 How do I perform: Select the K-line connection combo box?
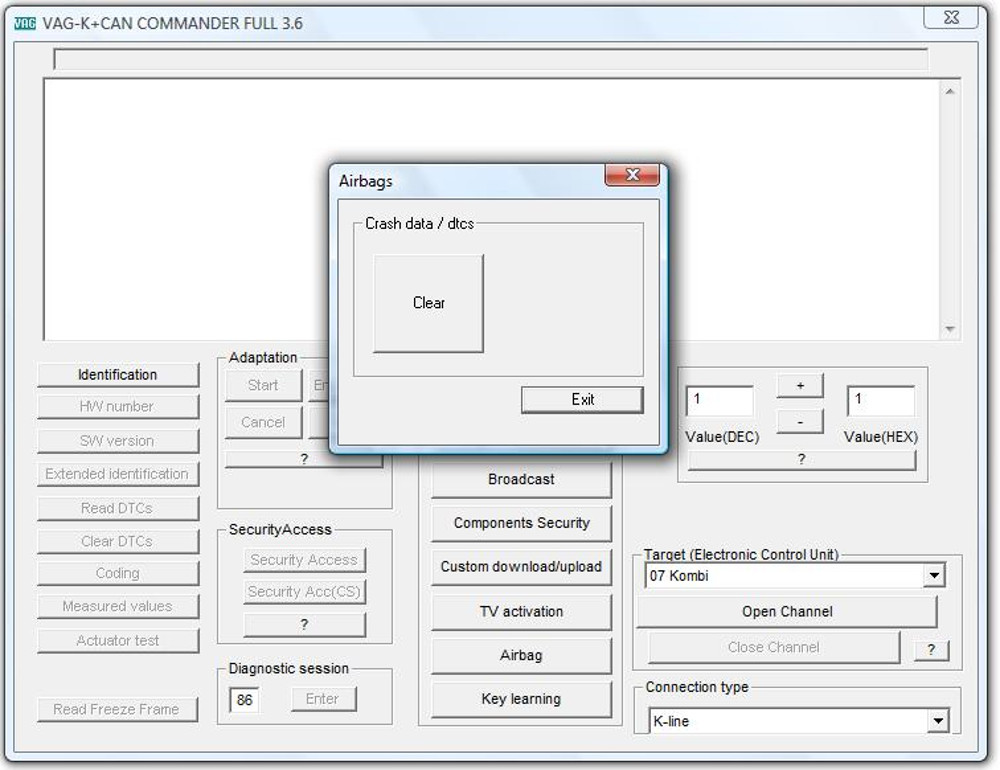(x=798, y=721)
